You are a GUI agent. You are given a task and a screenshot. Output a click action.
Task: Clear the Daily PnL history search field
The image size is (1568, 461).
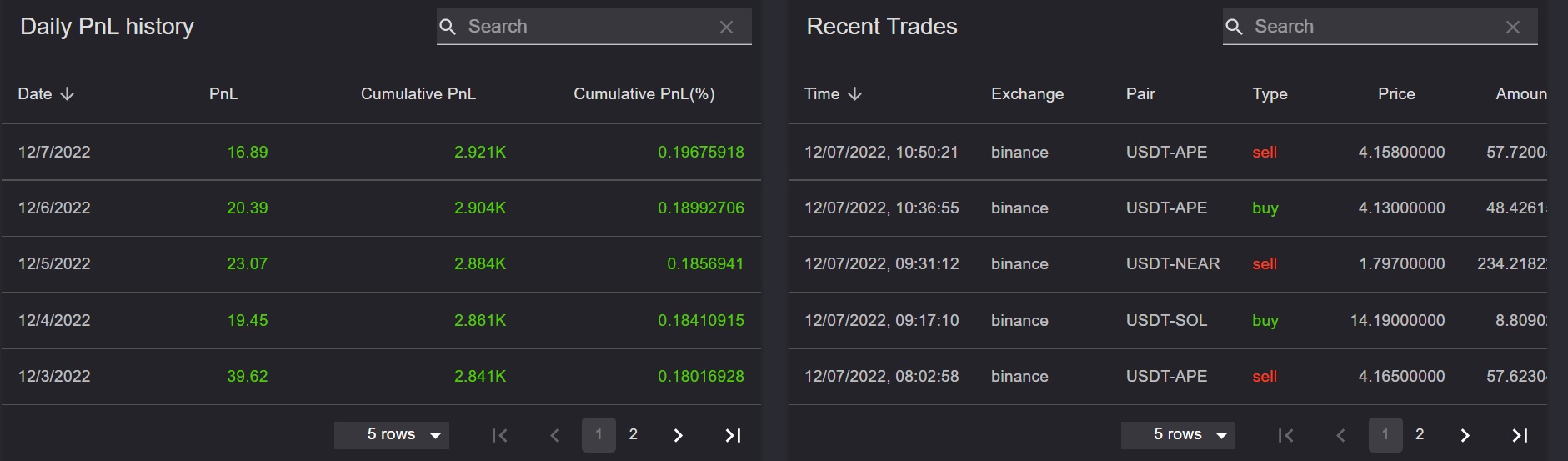pos(726,27)
